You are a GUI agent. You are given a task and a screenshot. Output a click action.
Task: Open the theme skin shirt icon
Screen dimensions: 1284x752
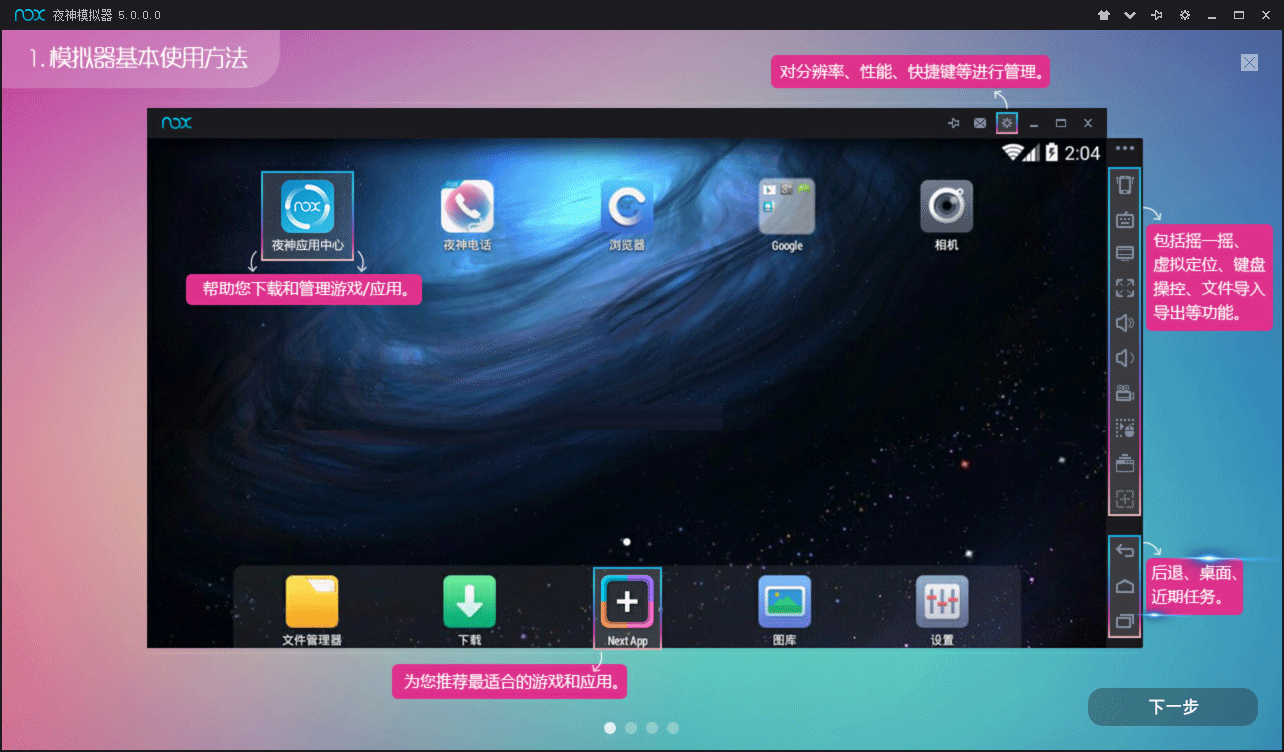[1104, 15]
